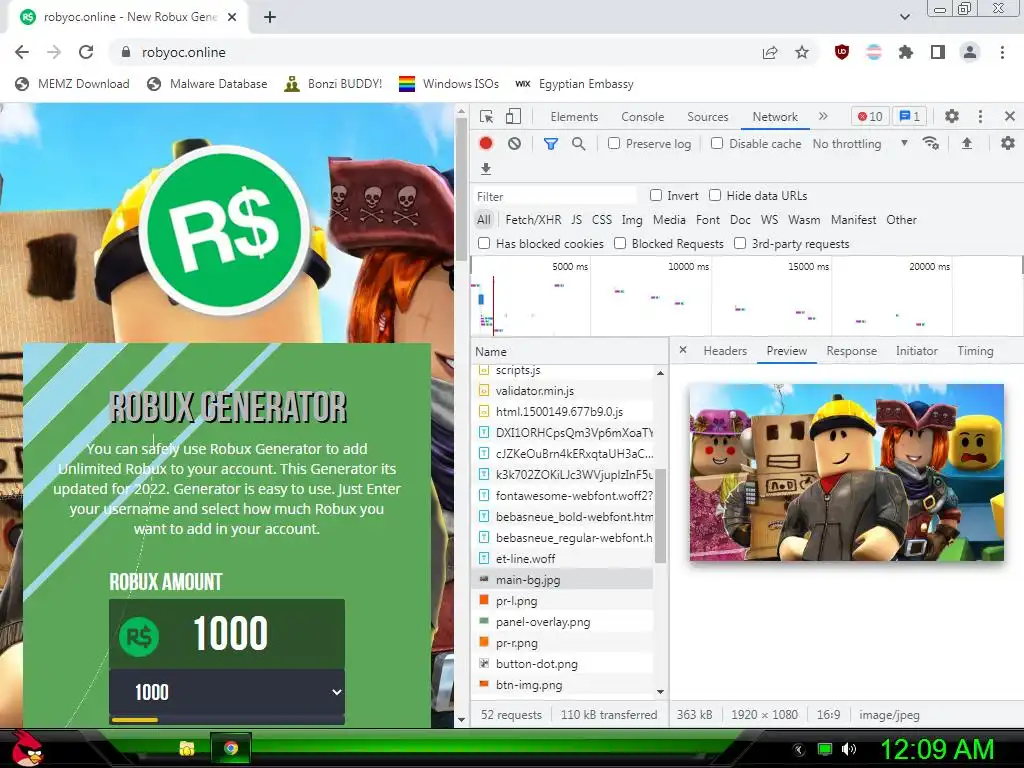The image size is (1024, 768).
Task: Filter requests by Img type
Action: tap(632, 220)
